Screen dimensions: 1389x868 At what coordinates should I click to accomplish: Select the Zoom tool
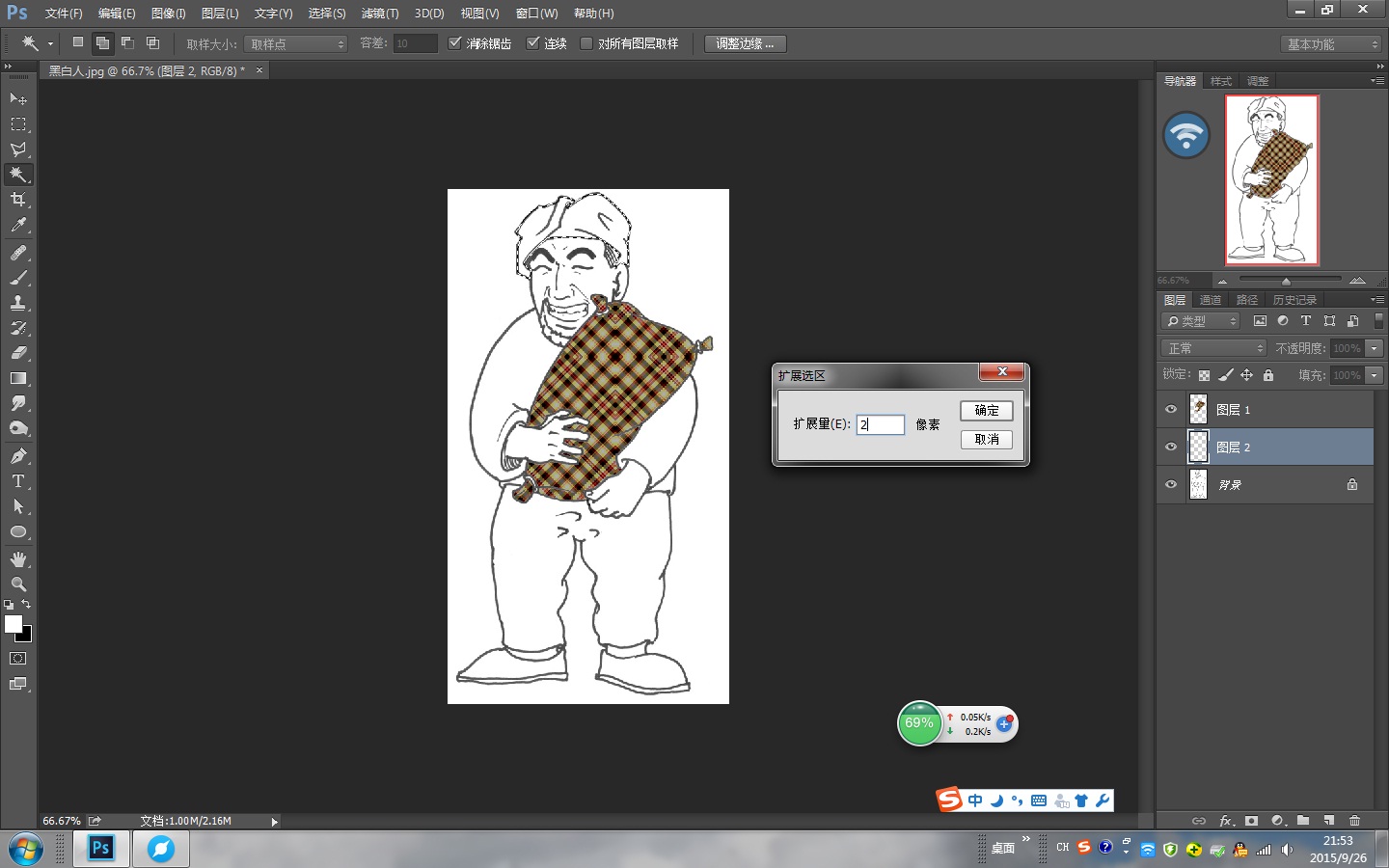coord(18,584)
